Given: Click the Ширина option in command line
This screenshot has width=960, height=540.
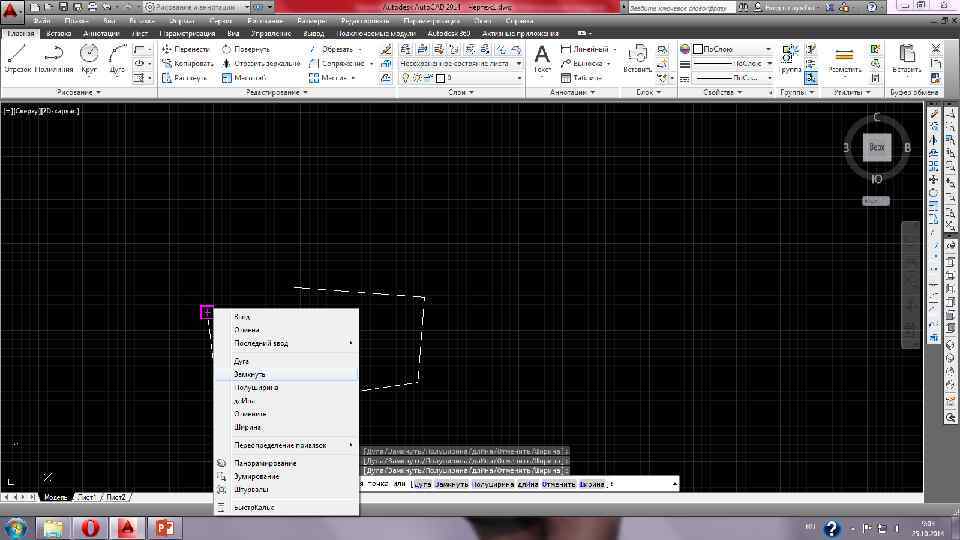Looking at the screenshot, I should pos(592,484).
